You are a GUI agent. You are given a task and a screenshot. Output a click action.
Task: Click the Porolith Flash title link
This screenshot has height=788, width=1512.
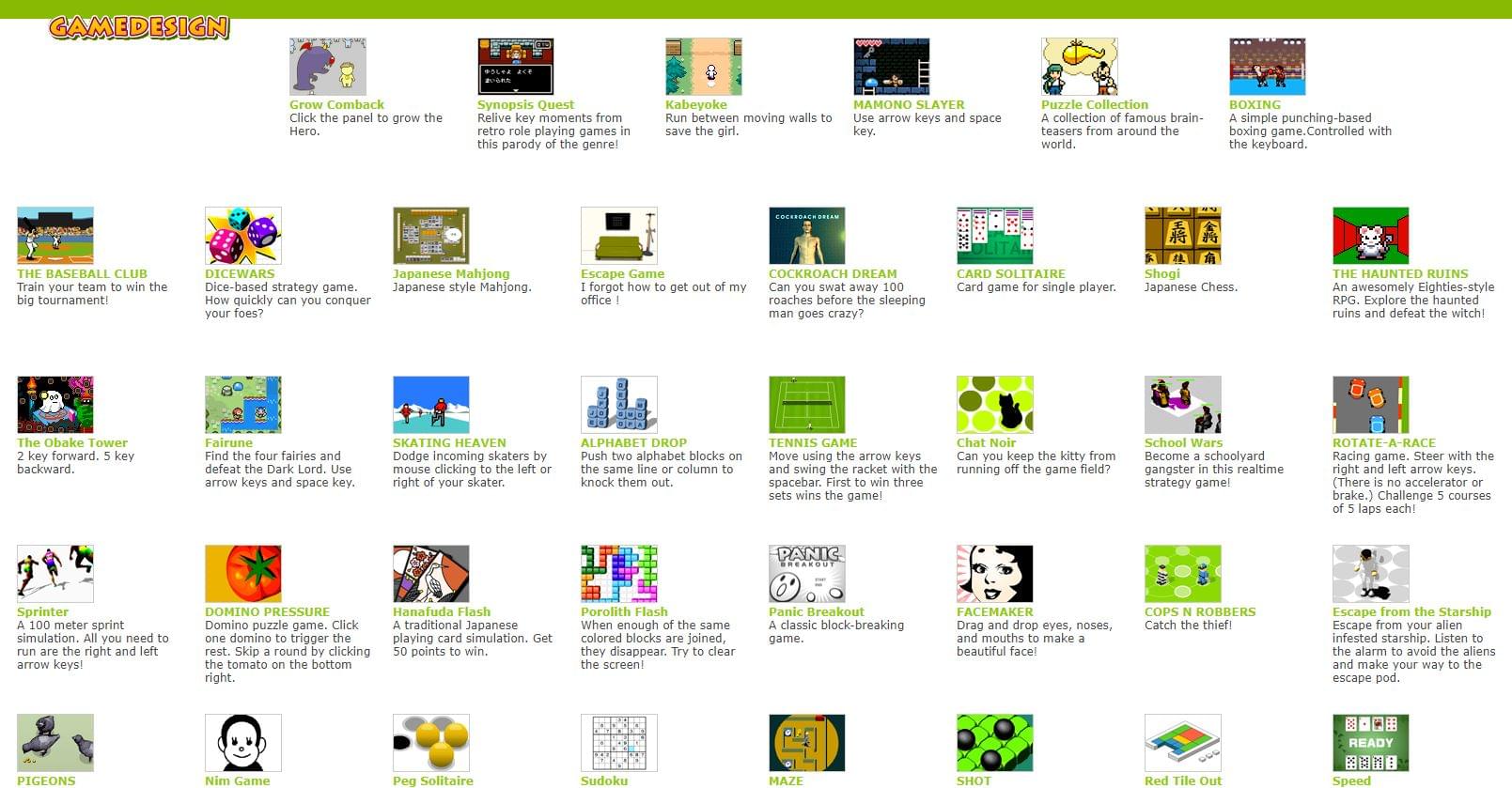[624, 612]
